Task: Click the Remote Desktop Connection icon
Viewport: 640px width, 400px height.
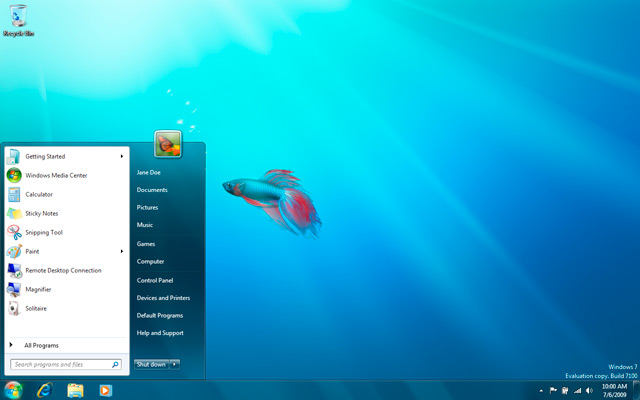Action: [x=14, y=270]
